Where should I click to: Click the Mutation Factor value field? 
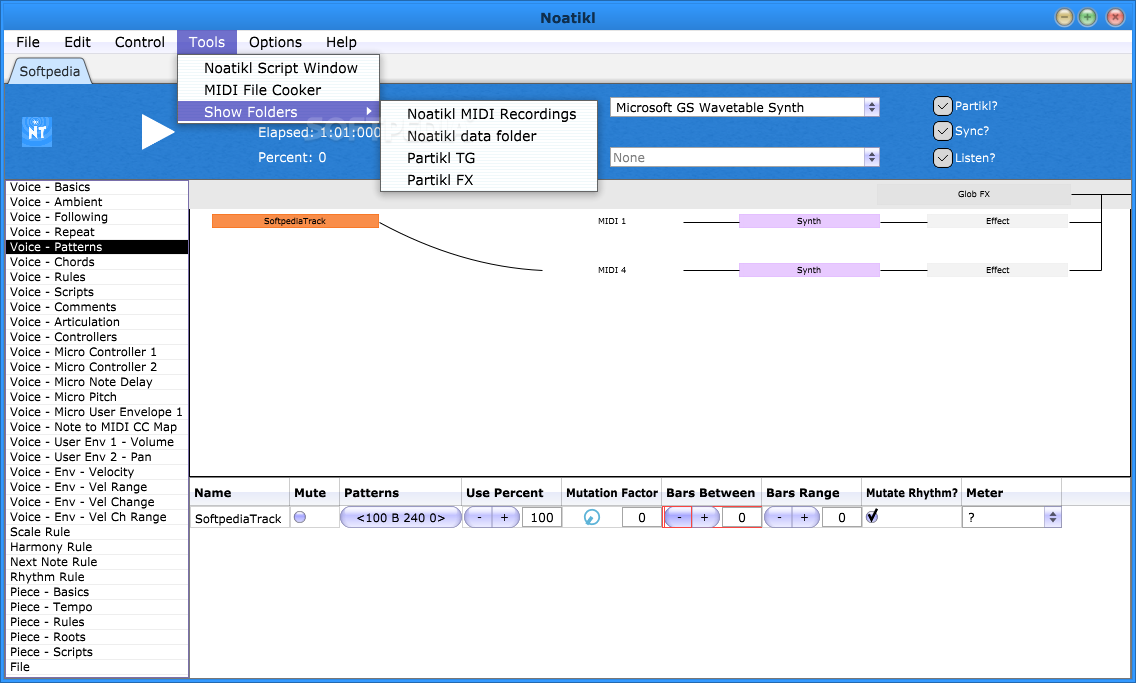point(641,517)
